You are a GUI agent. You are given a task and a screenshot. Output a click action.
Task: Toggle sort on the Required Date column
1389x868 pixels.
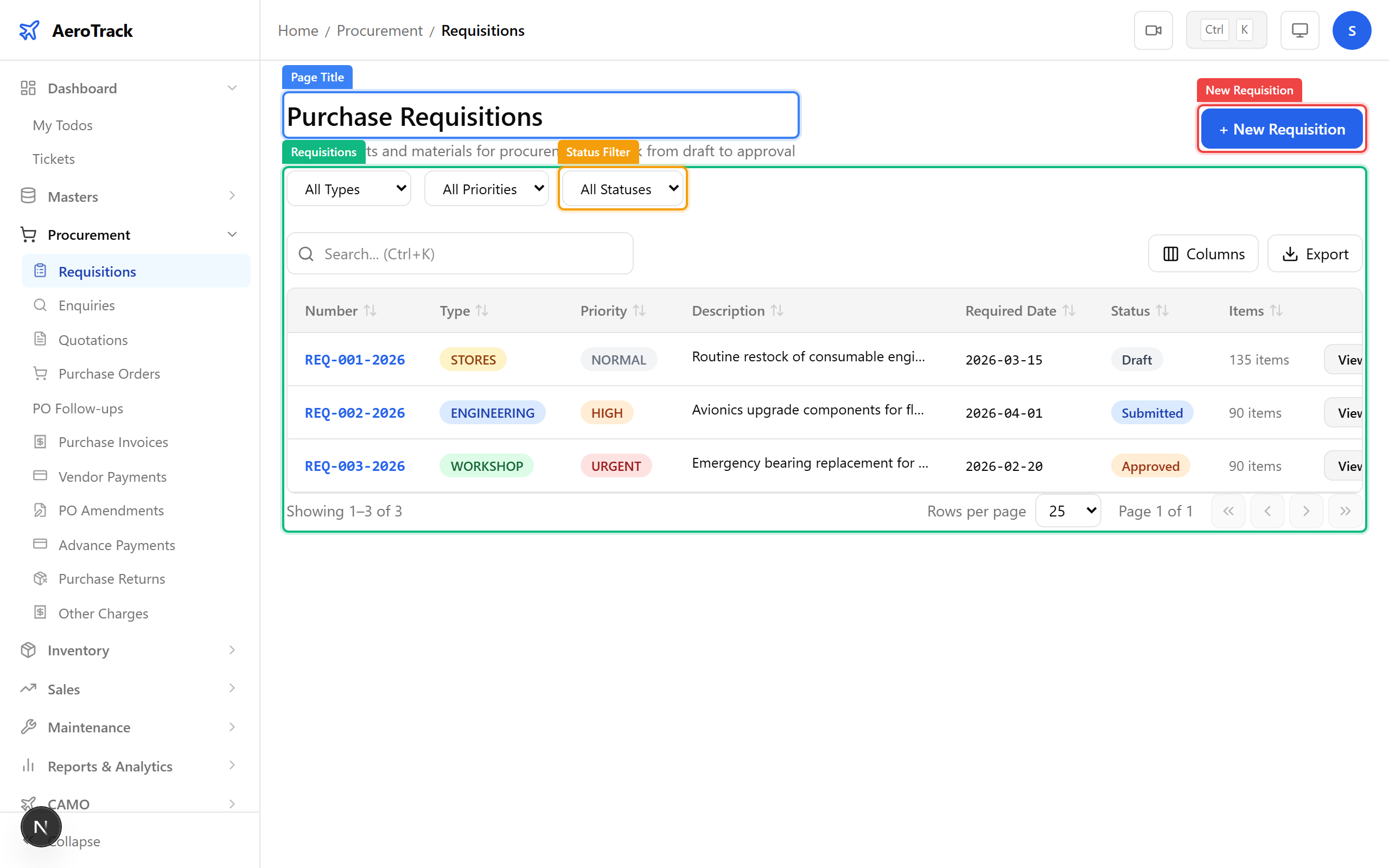pyautogui.click(x=1069, y=310)
